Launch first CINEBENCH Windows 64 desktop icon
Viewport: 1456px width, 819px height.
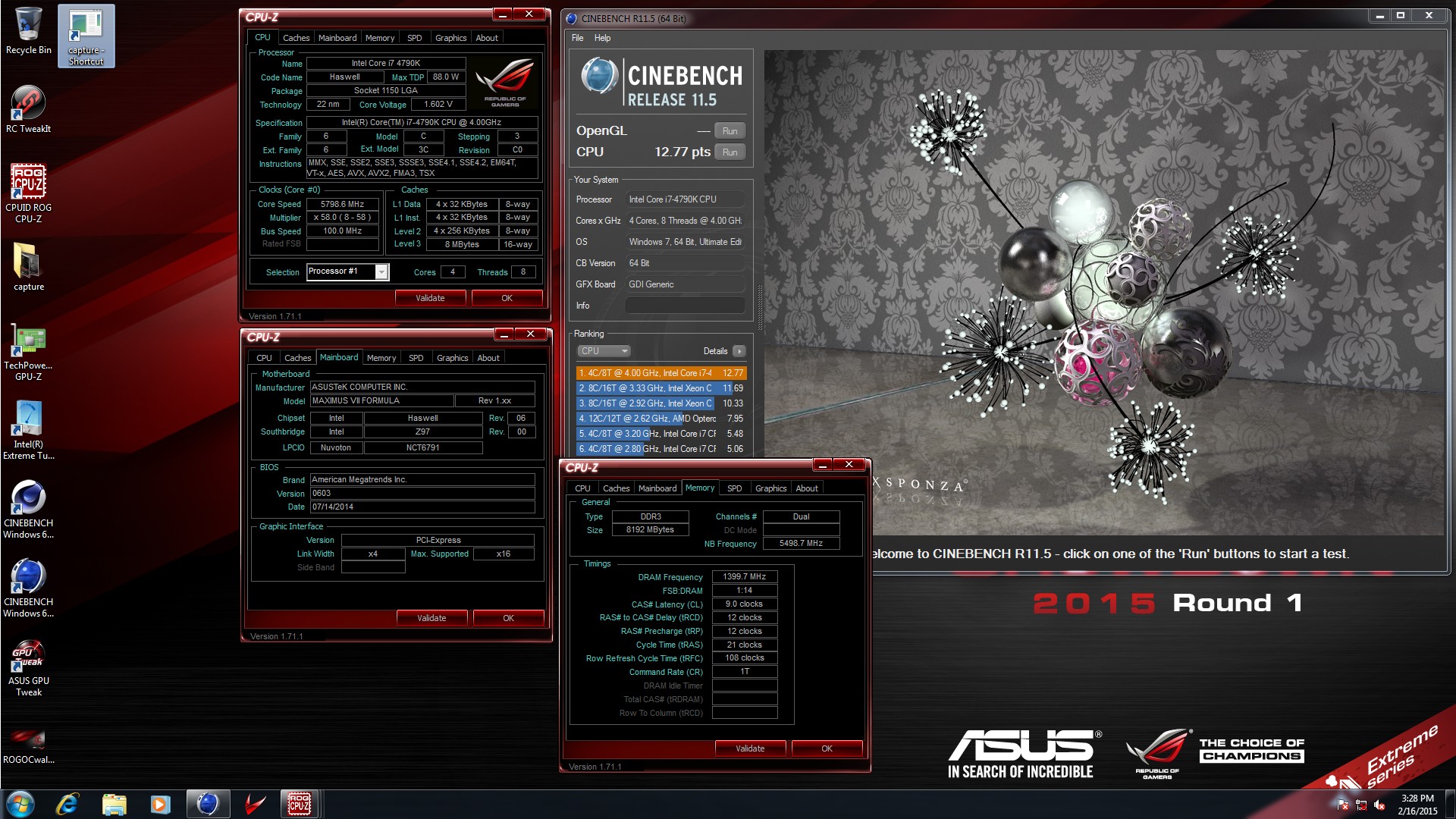[x=28, y=510]
